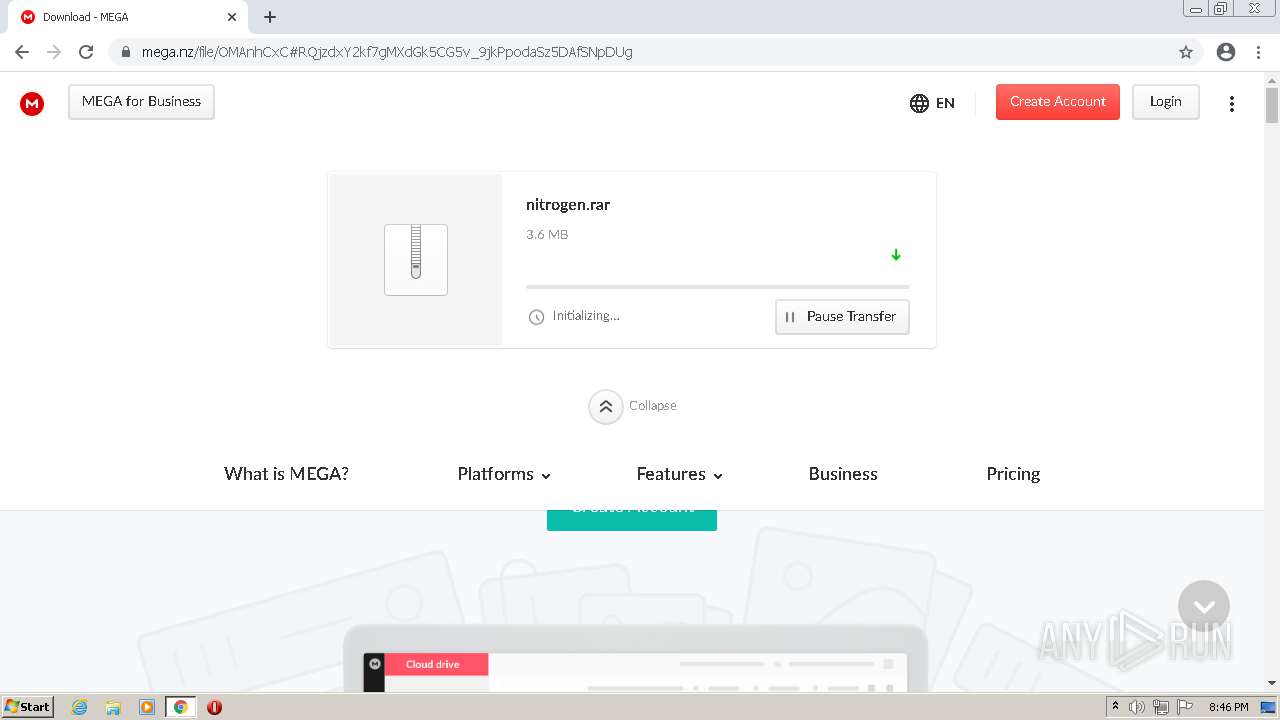Show hidden tray icons
This screenshot has width=1280, height=720.
[x=1115, y=707]
